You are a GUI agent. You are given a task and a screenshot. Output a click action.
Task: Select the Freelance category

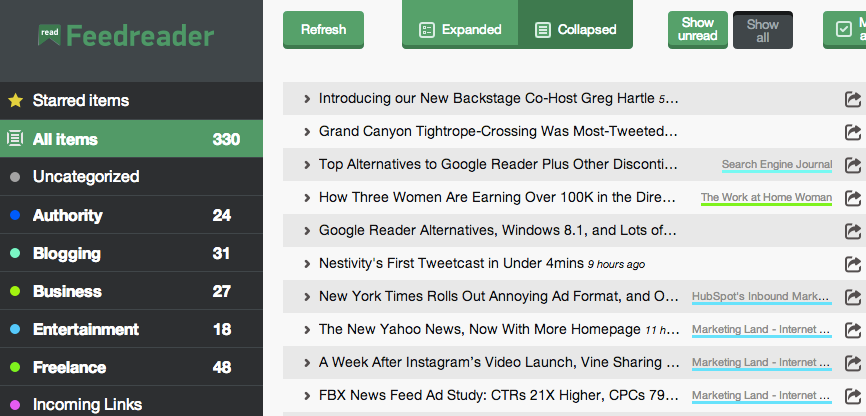[x=70, y=367]
